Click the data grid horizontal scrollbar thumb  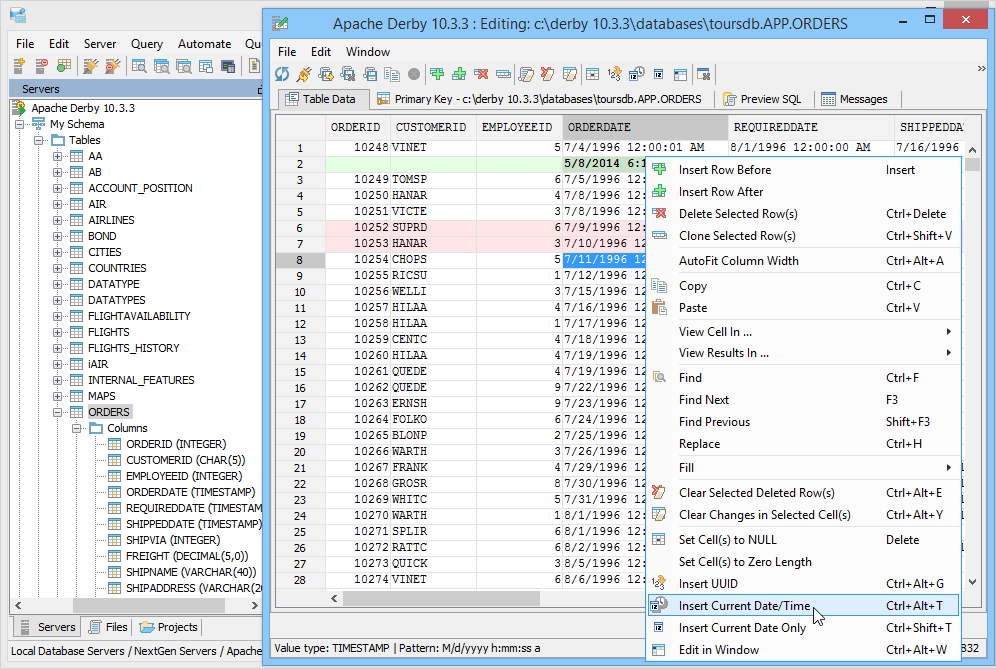pyautogui.click(x=441, y=598)
